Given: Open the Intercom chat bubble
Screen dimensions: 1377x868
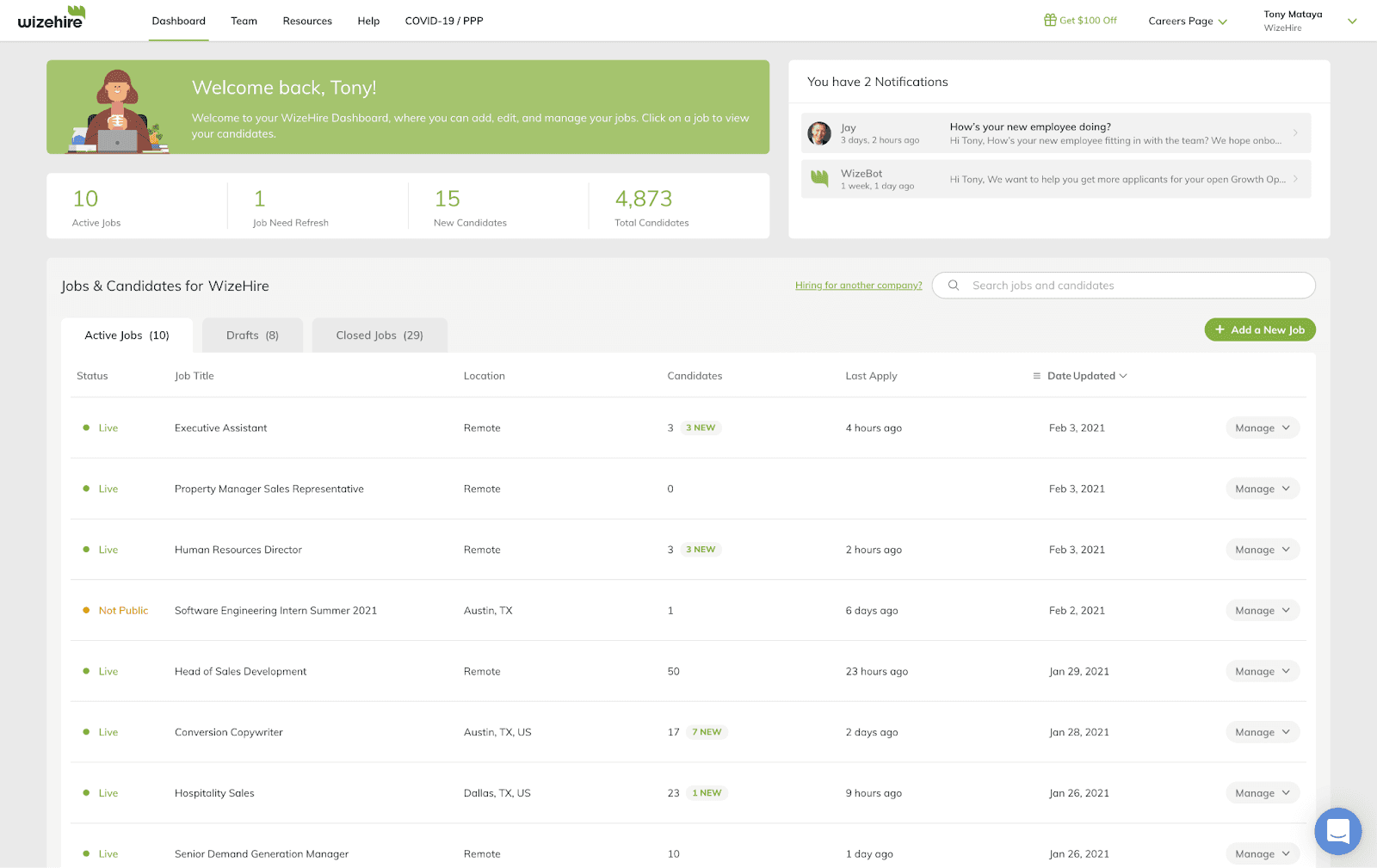Looking at the screenshot, I should (1337, 831).
